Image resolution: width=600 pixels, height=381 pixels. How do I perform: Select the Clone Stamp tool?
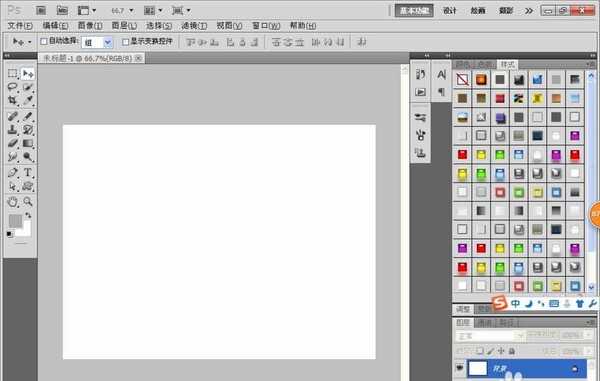tap(13, 130)
